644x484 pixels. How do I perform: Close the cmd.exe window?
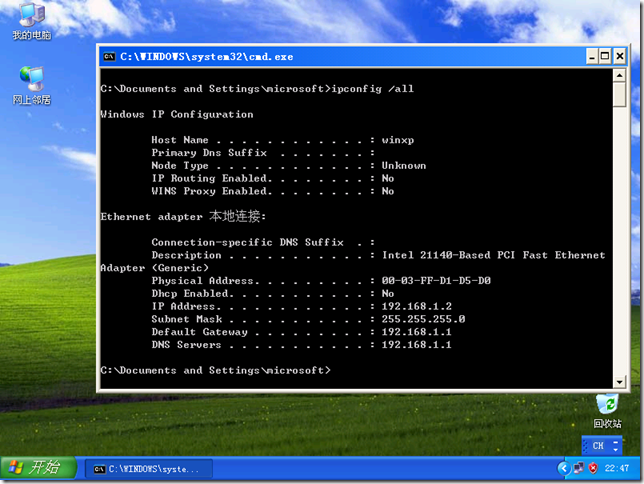pyautogui.click(x=619, y=56)
